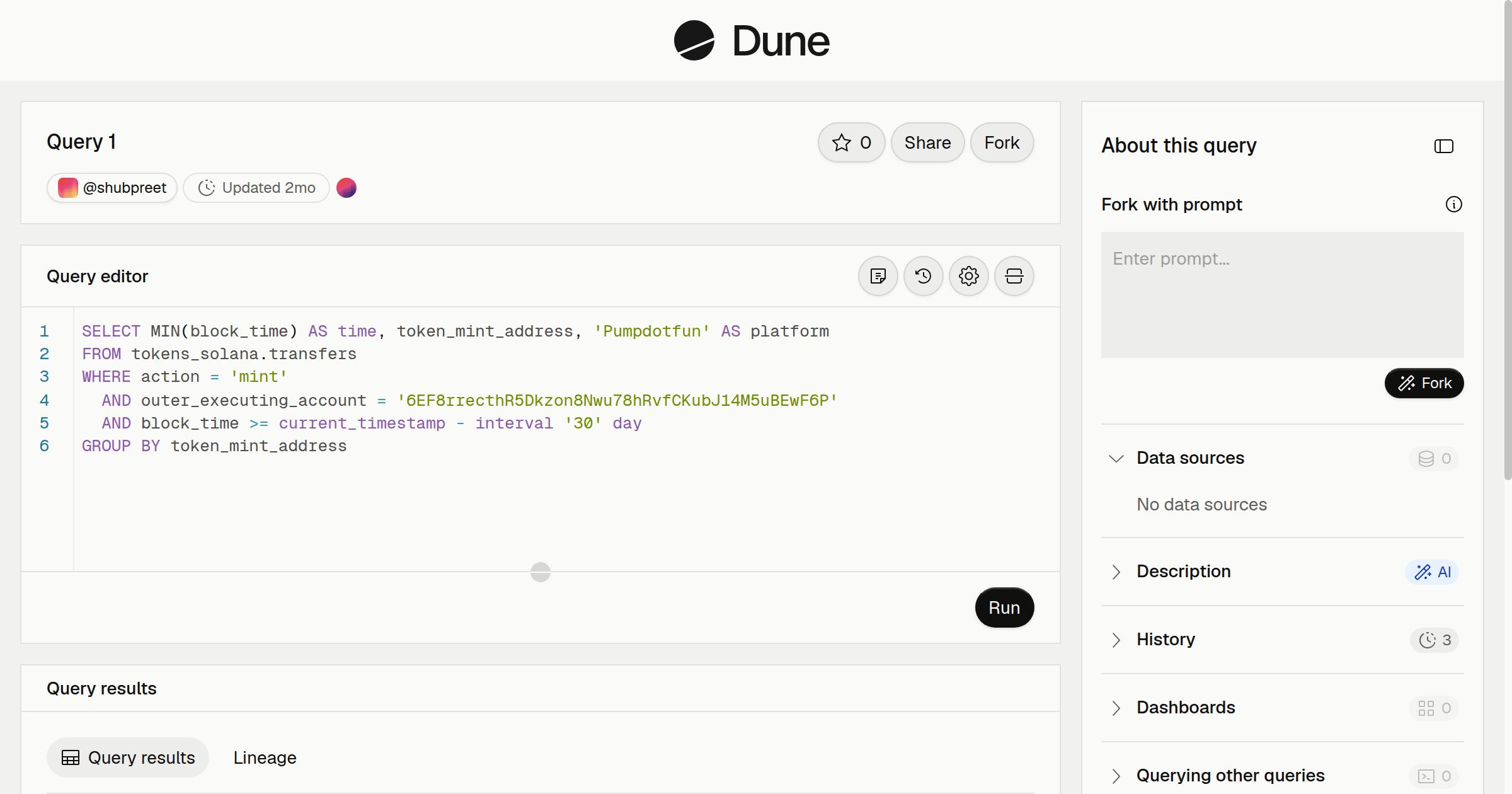Viewport: 1512px width, 794px height.
Task: Open @shubpreet user profile chip
Action: (112, 188)
